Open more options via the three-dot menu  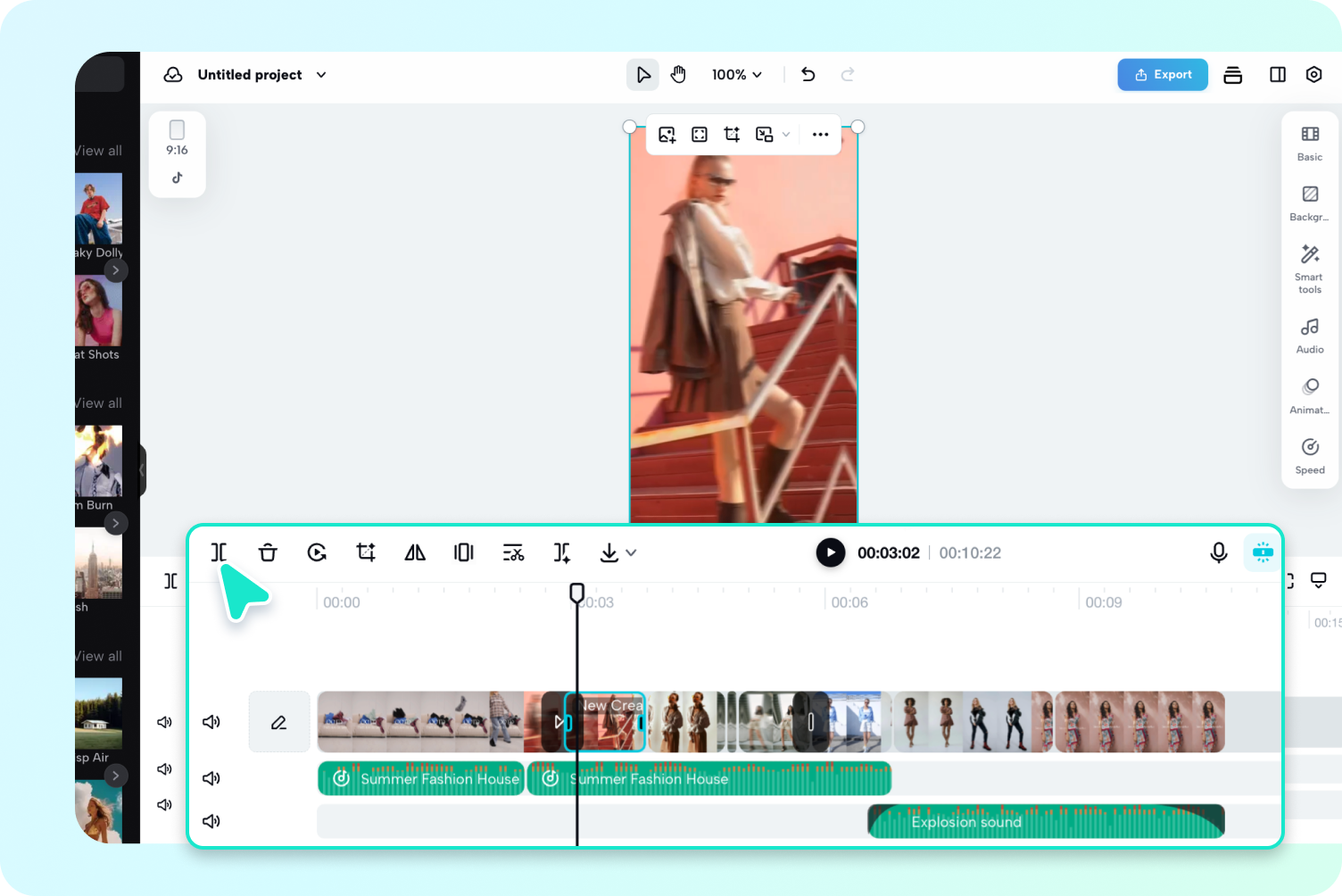click(x=820, y=134)
